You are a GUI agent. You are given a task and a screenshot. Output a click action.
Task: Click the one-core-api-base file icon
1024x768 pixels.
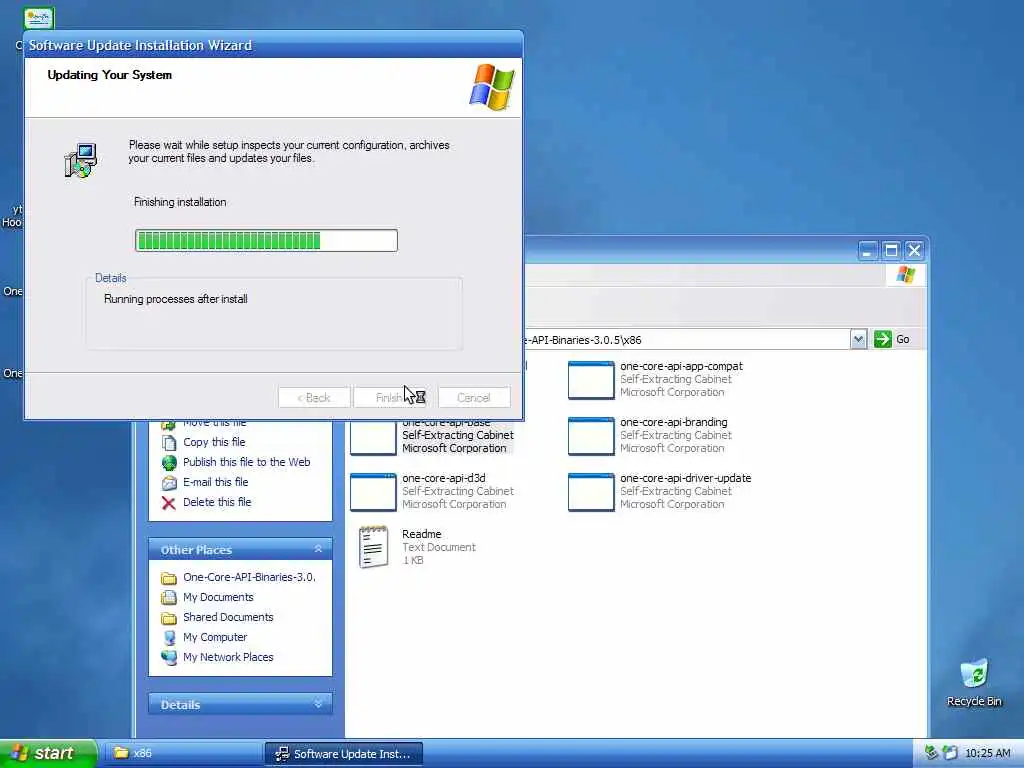pyautogui.click(x=373, y=438)
